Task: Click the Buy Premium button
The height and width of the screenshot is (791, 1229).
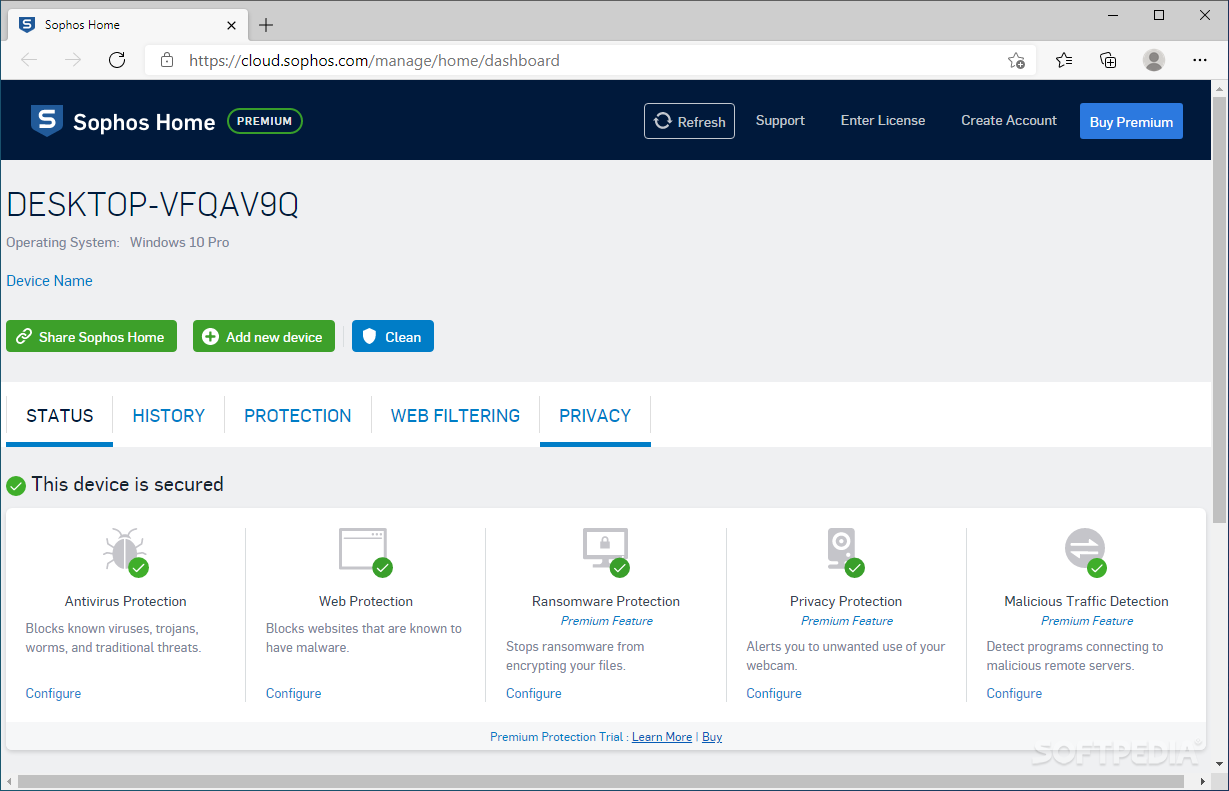Action: coord(1131,121)
